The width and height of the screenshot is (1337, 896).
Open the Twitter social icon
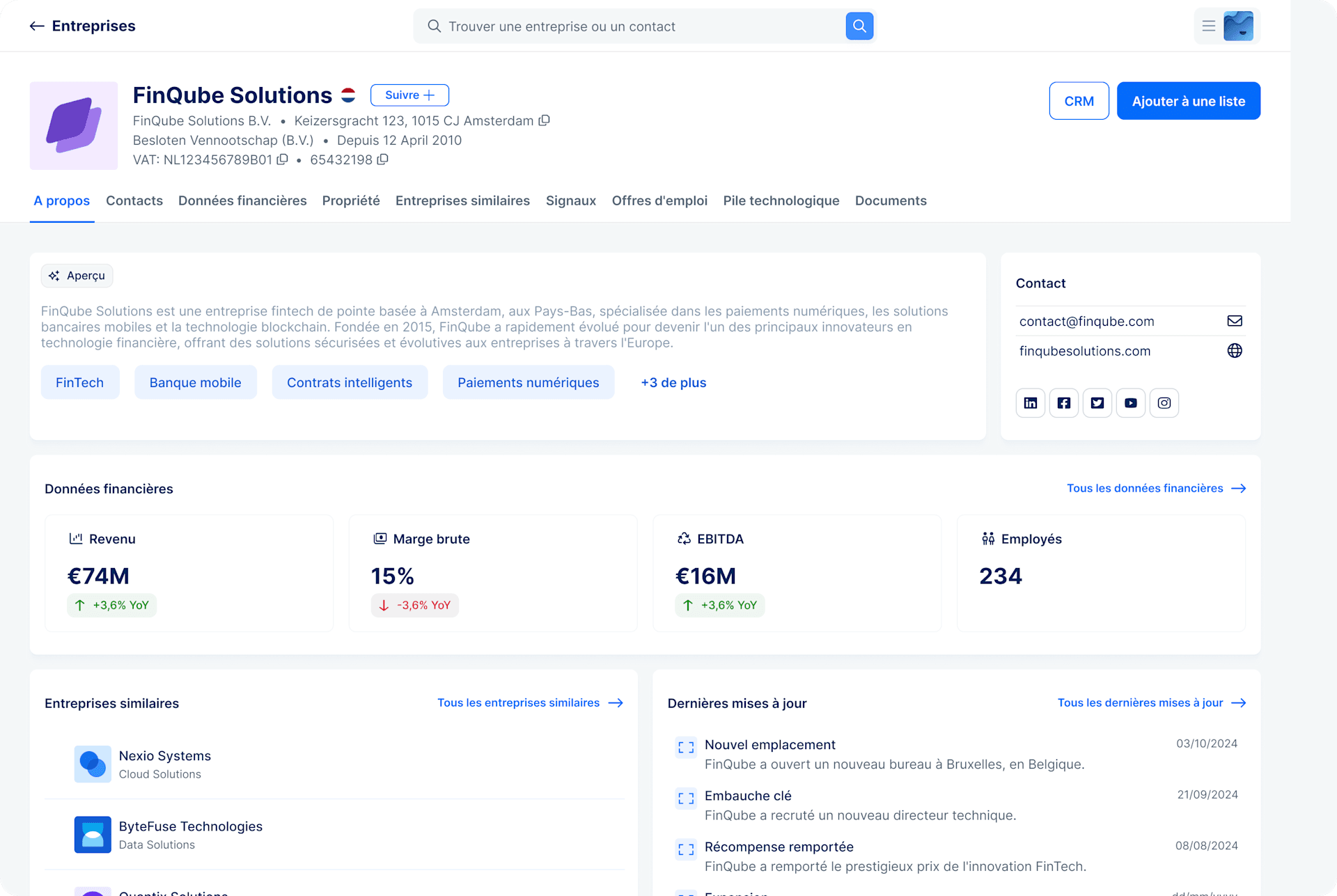pyautogui.click(x=1097, y=403)
